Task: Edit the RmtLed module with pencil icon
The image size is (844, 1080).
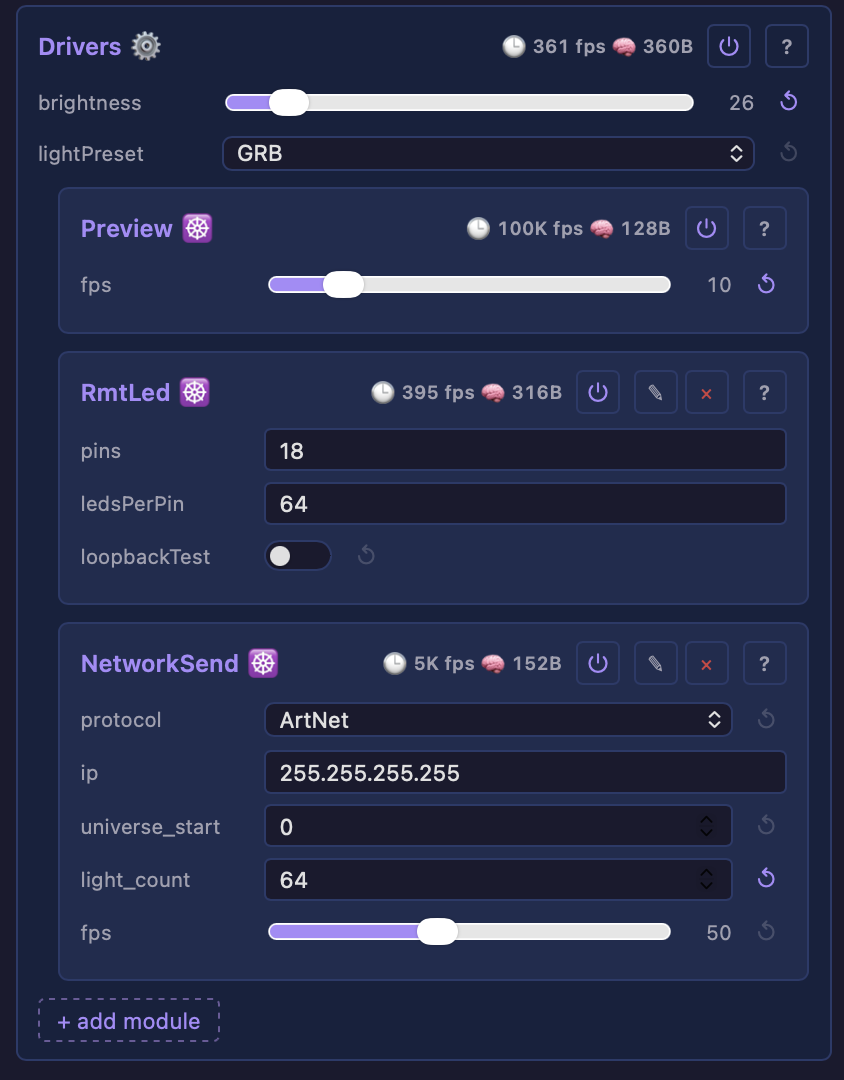Action: point(655,392)
